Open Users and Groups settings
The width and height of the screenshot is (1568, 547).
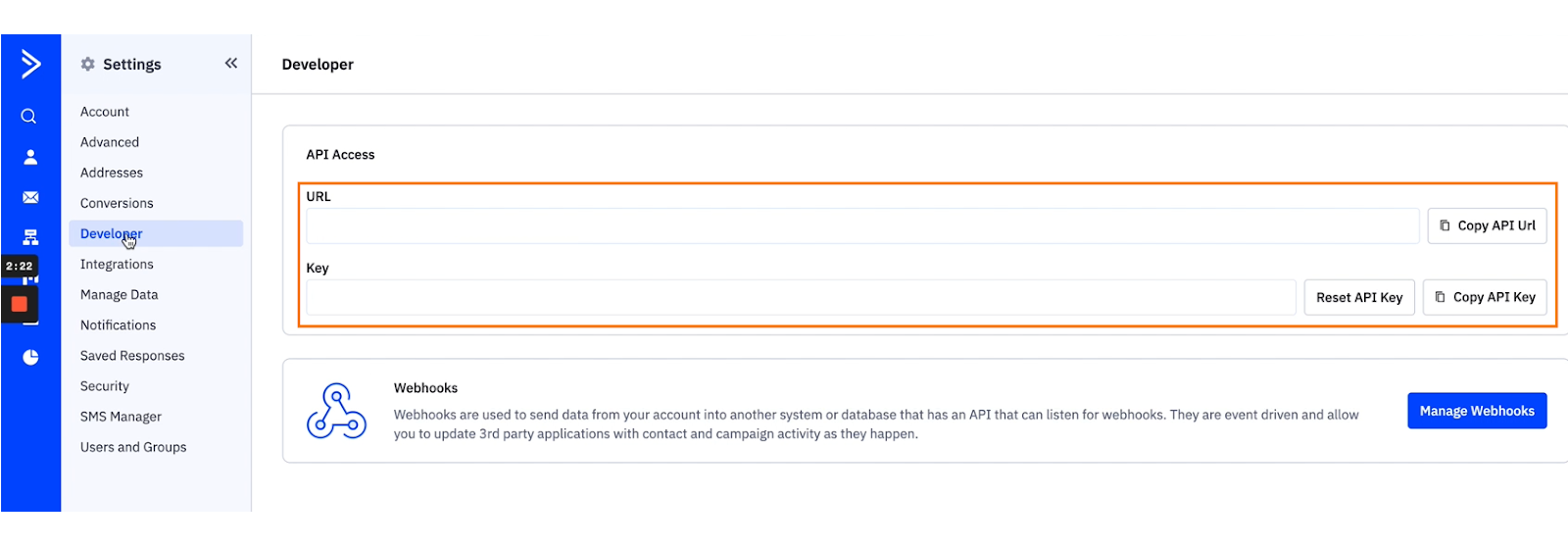pyautogui.click(x=133, y=447)
